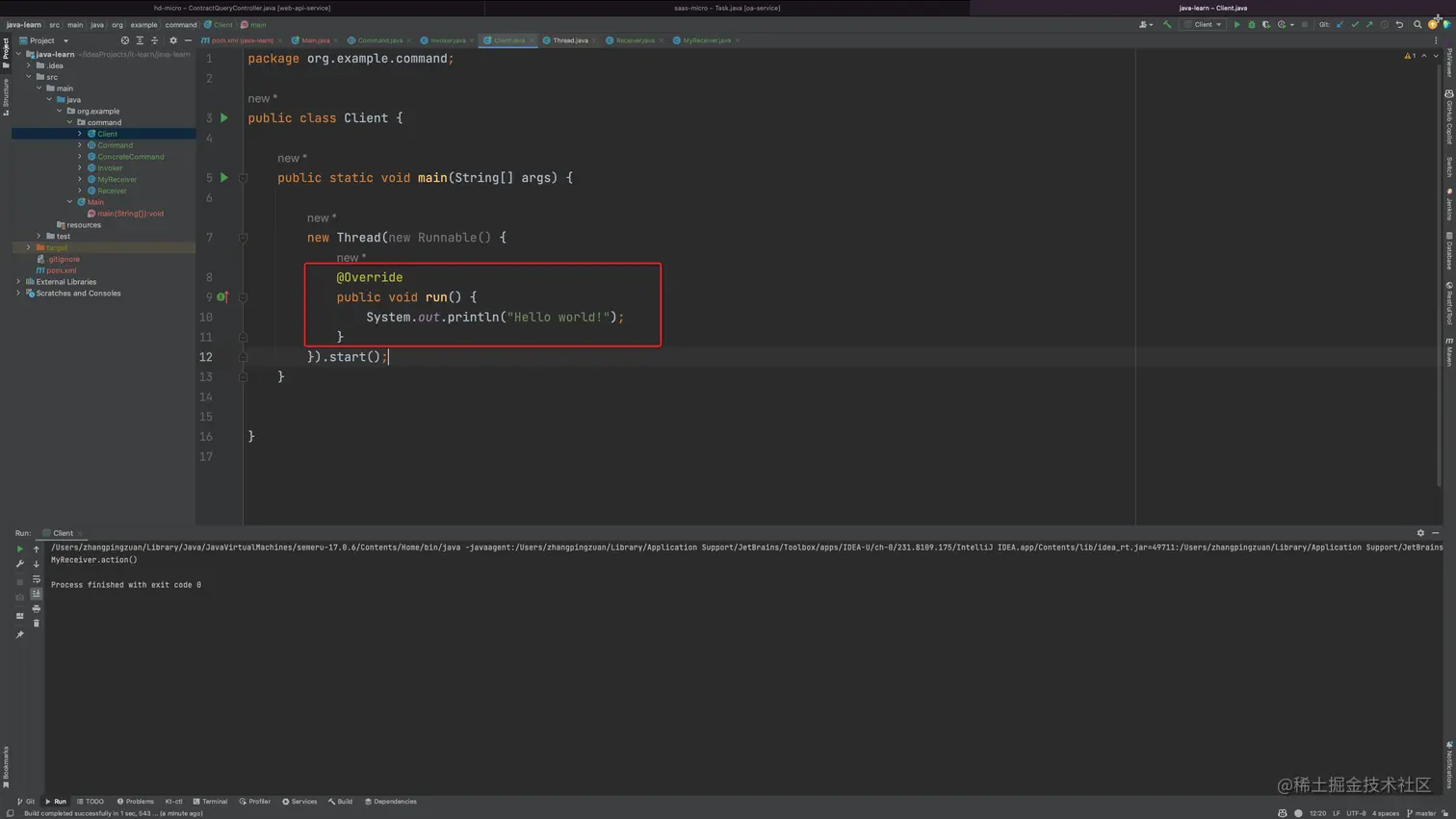Commit changes with the Git checkmark icon

click(x=1355, y=25)
